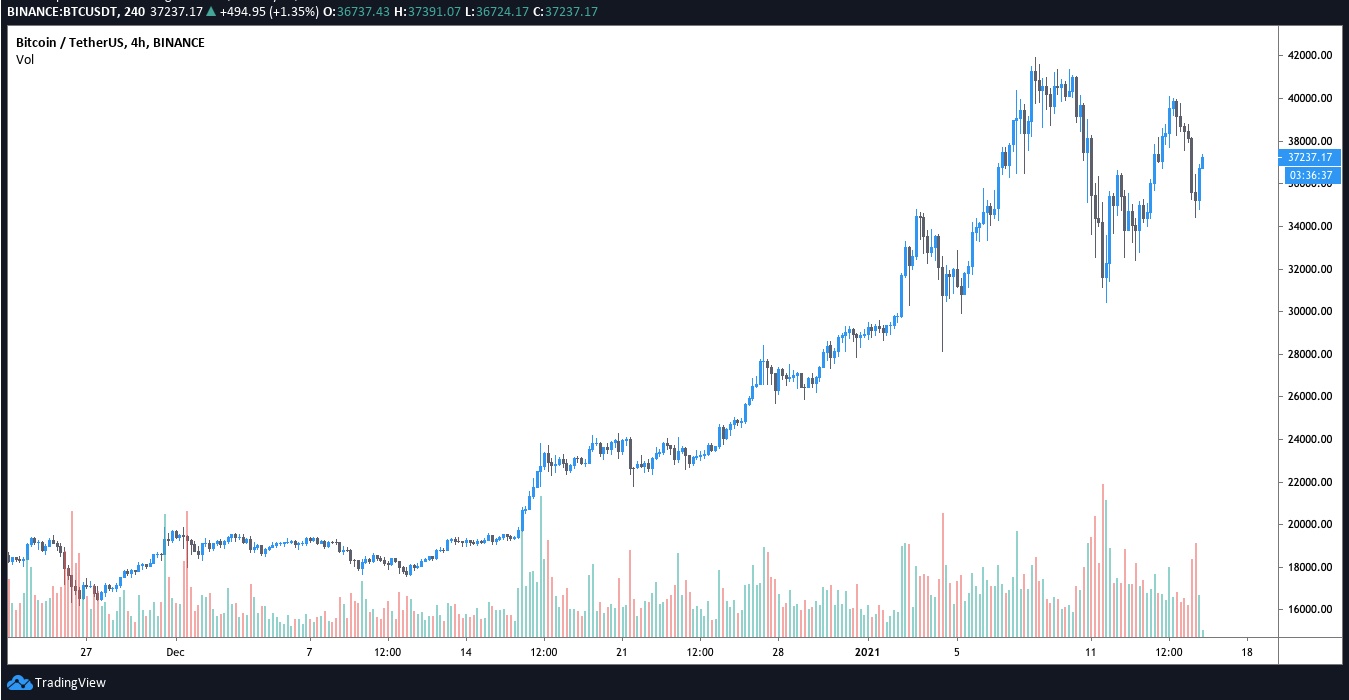The image size is (1349, 700).
Task: Click the 16000.00 price axis label
Action: (x=1311, y=609)
